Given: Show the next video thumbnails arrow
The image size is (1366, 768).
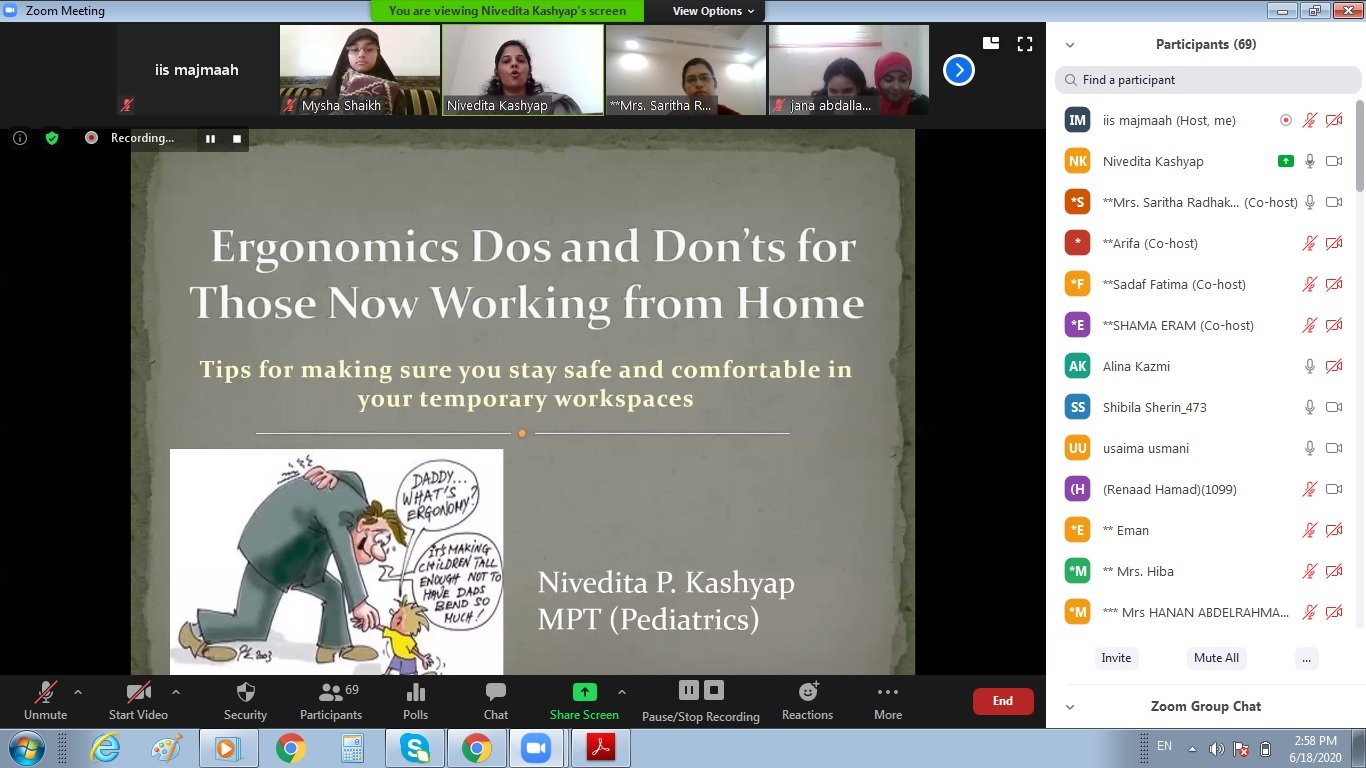Looking at the screenshot, I should 959,70.
